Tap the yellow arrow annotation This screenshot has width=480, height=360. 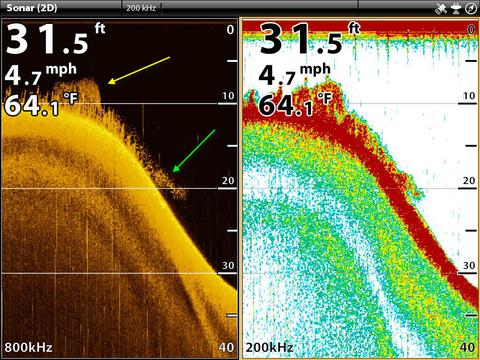(x=139, y=70)
